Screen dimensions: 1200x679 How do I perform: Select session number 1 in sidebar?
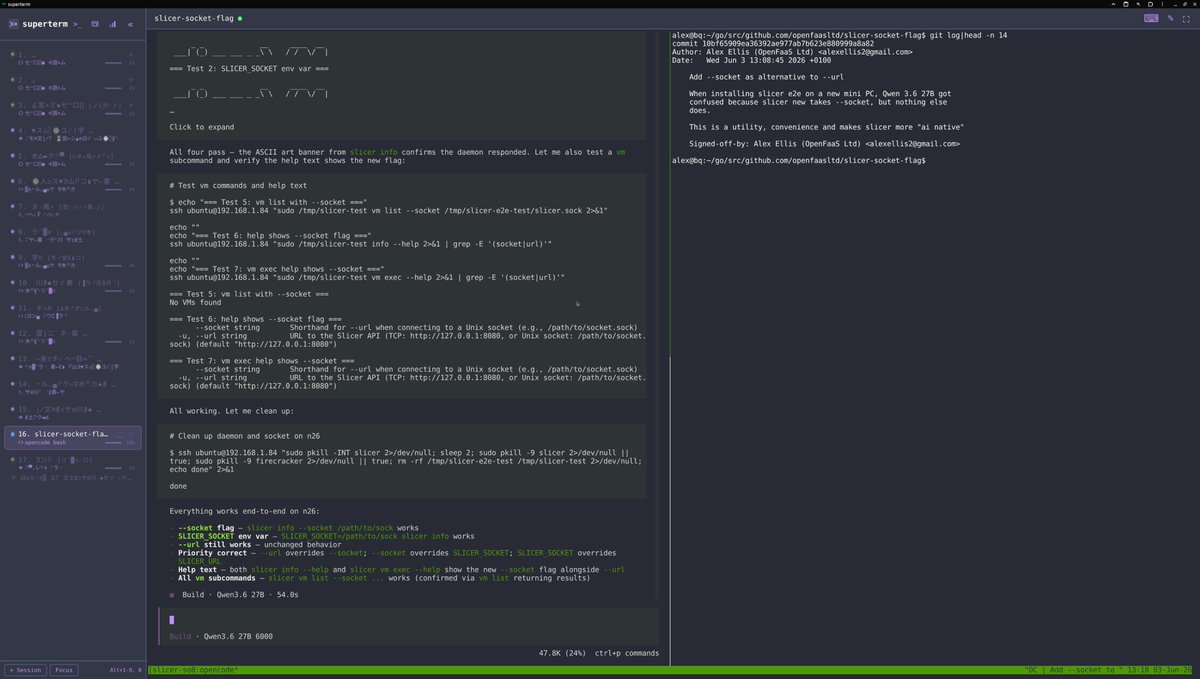coord(73,57)
